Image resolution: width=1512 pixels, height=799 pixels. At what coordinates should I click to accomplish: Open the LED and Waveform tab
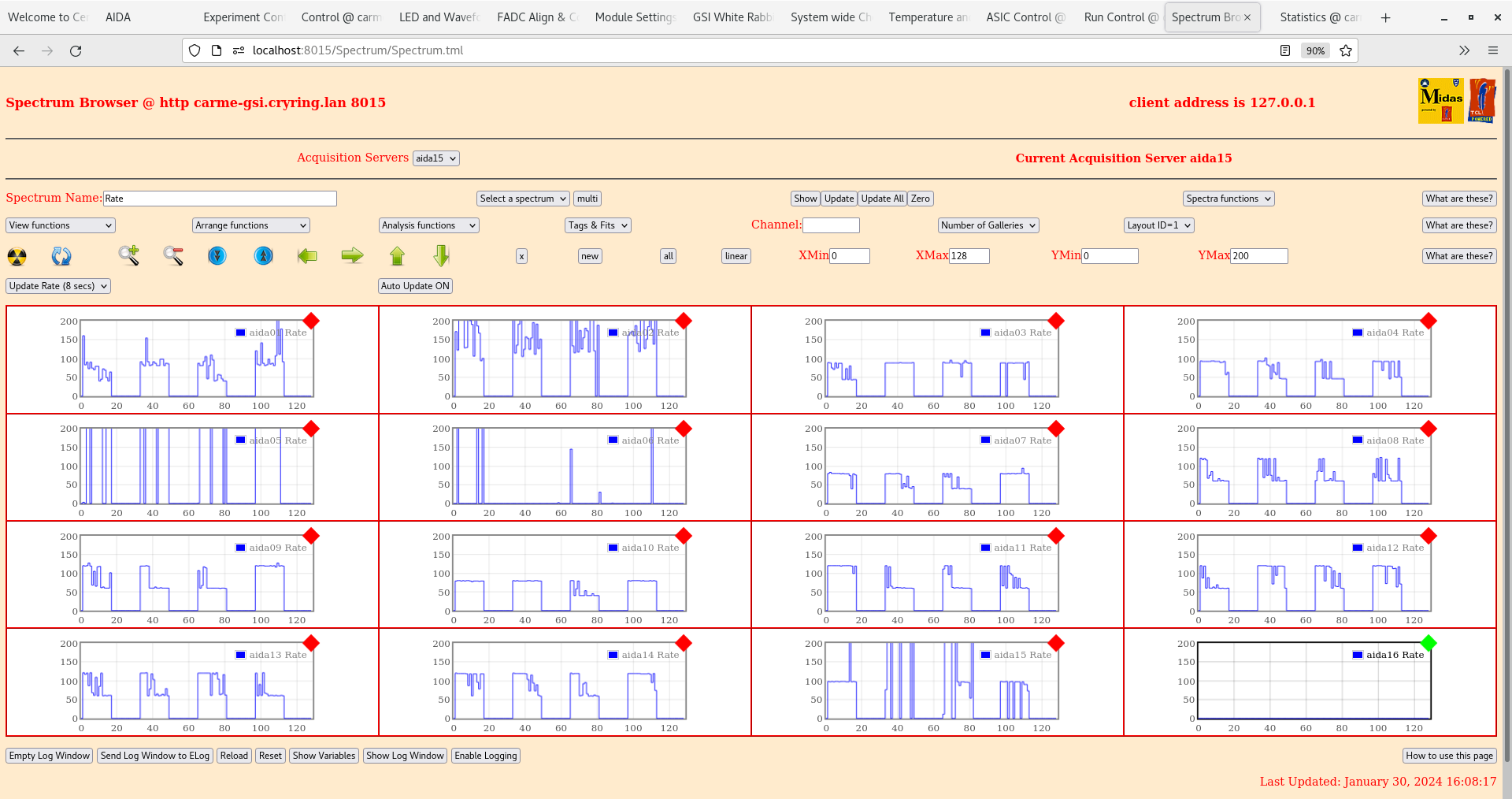point(439,17)
